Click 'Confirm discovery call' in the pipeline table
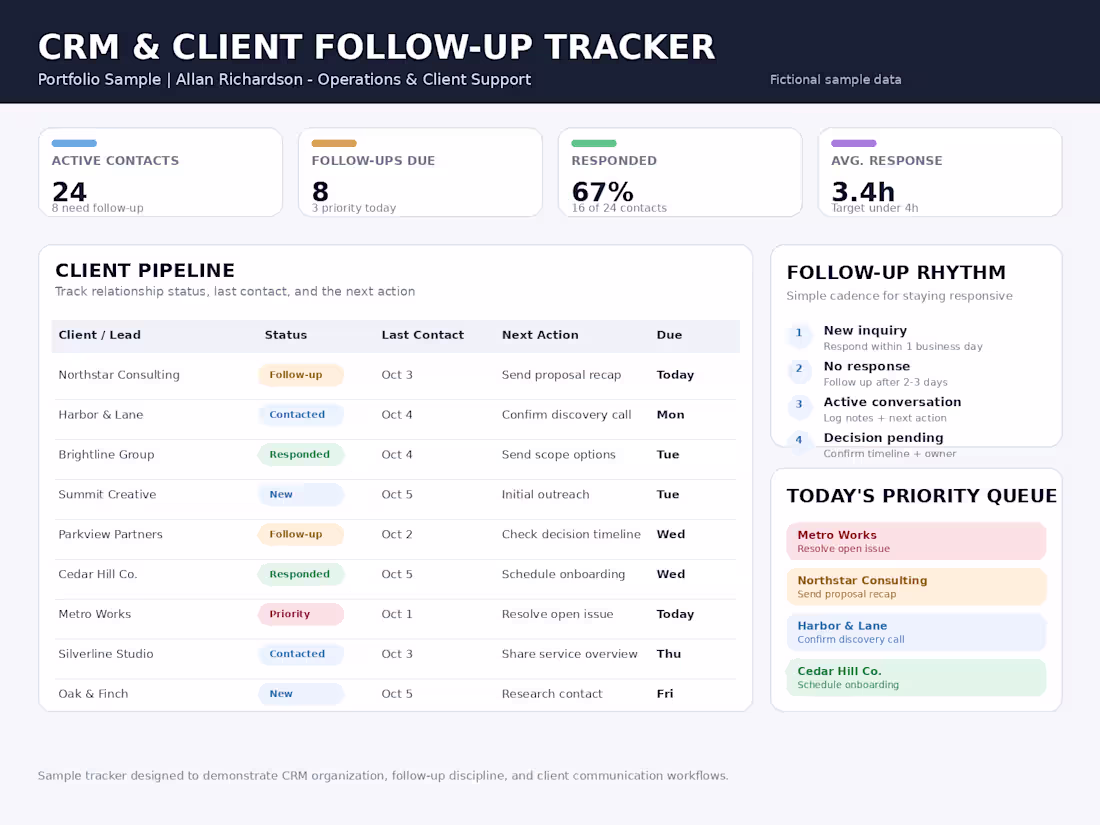The image size is (1100, 825). pyautogui.click(x=566, y=415)
